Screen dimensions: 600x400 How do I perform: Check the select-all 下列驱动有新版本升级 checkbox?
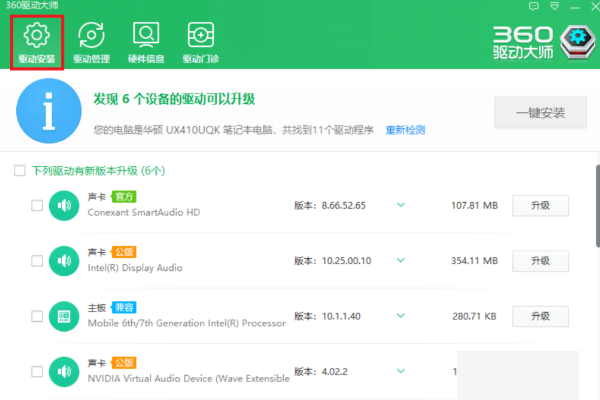[19, 171]
